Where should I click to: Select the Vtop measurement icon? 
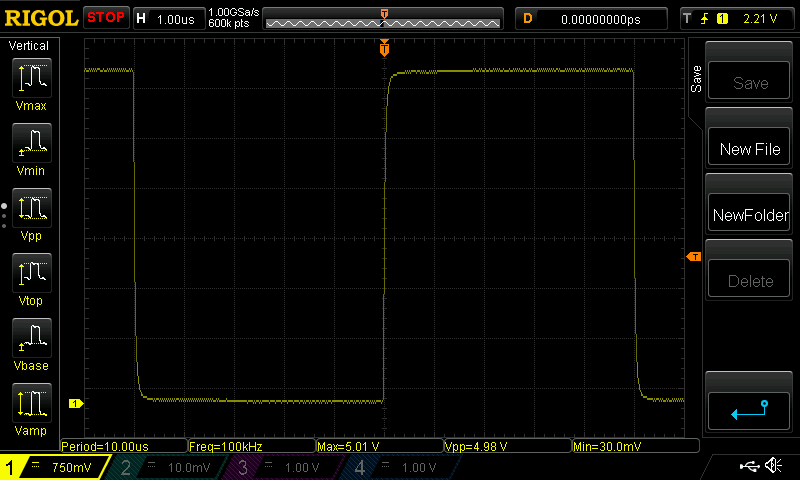pos(32,273)
